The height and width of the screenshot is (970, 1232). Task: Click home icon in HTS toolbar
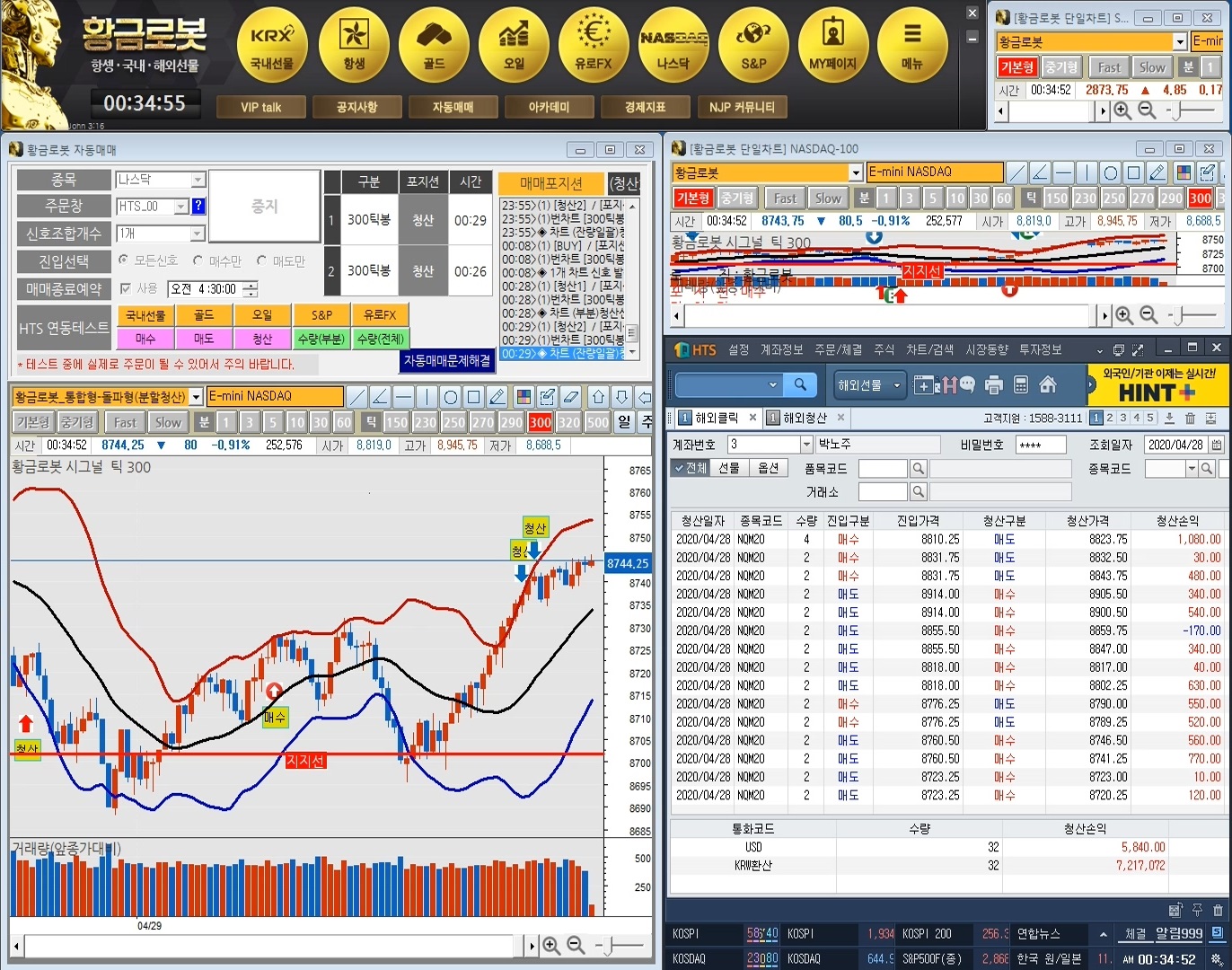pyautogui.click(x=1047, y=385)
